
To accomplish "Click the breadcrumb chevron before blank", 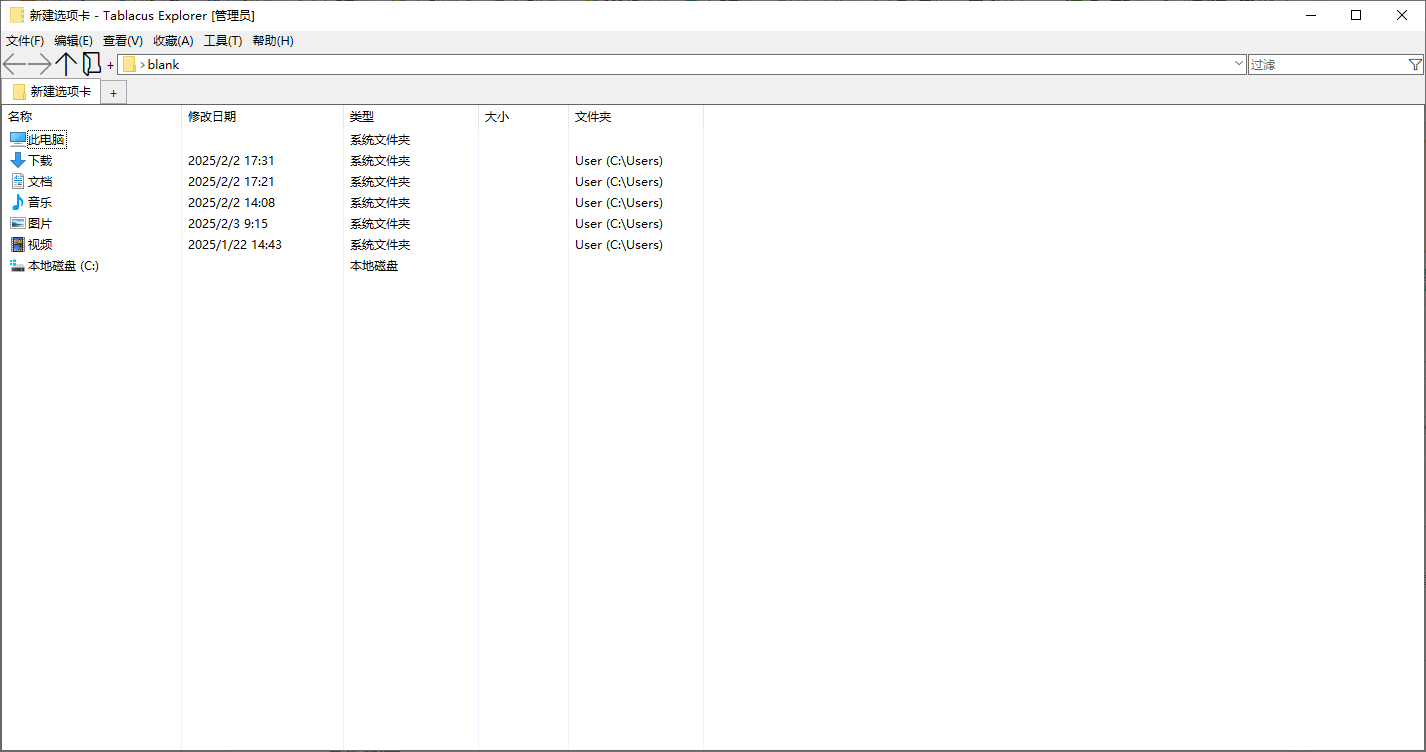I will pos(142,64).
